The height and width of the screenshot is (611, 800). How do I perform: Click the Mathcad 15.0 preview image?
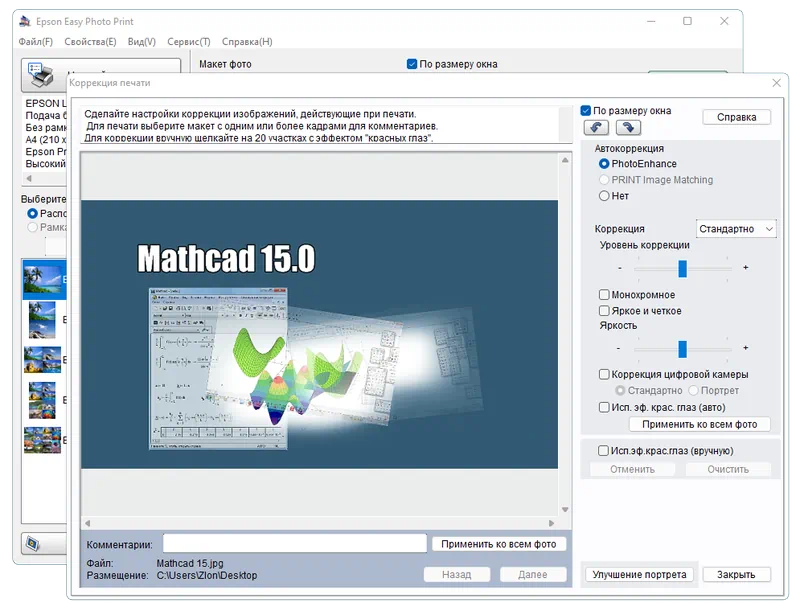(x=319, y=334)
